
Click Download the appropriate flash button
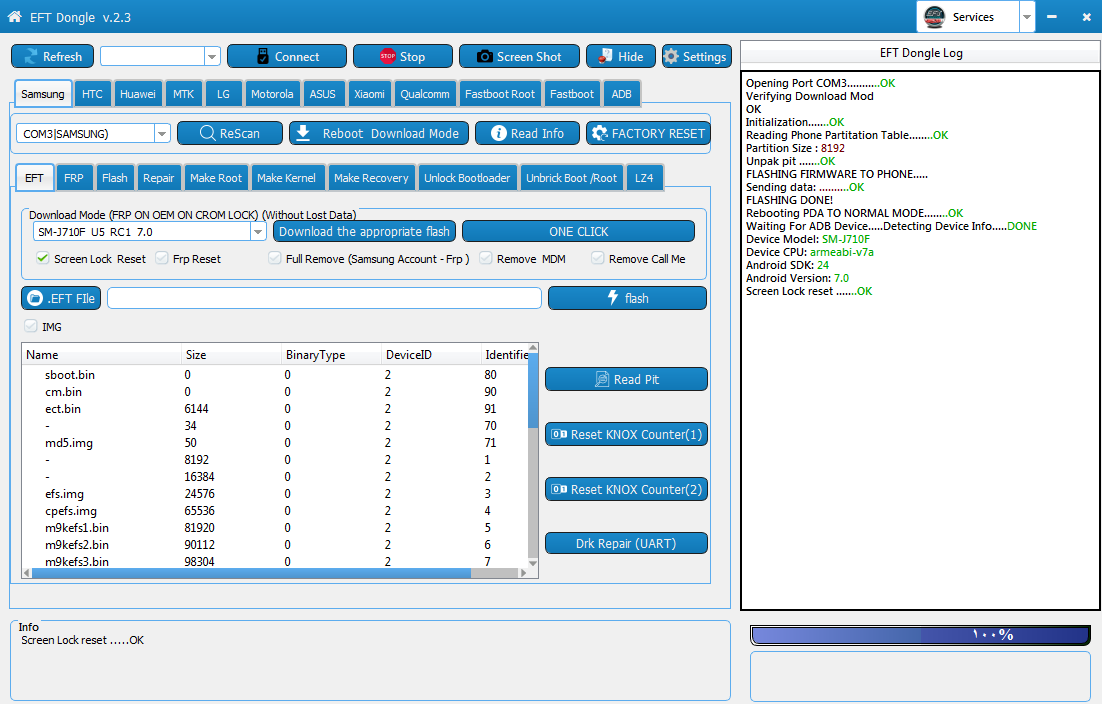(x=364, y=231)
